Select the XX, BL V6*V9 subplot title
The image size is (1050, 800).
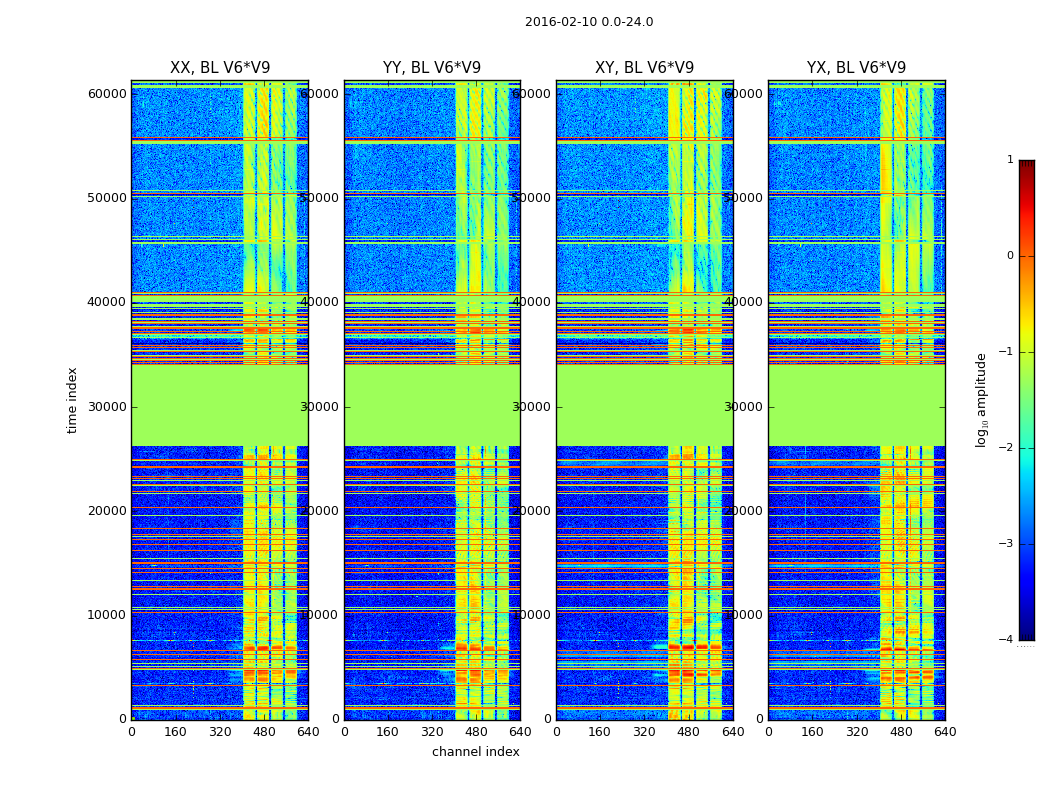(x=220, y=68)
